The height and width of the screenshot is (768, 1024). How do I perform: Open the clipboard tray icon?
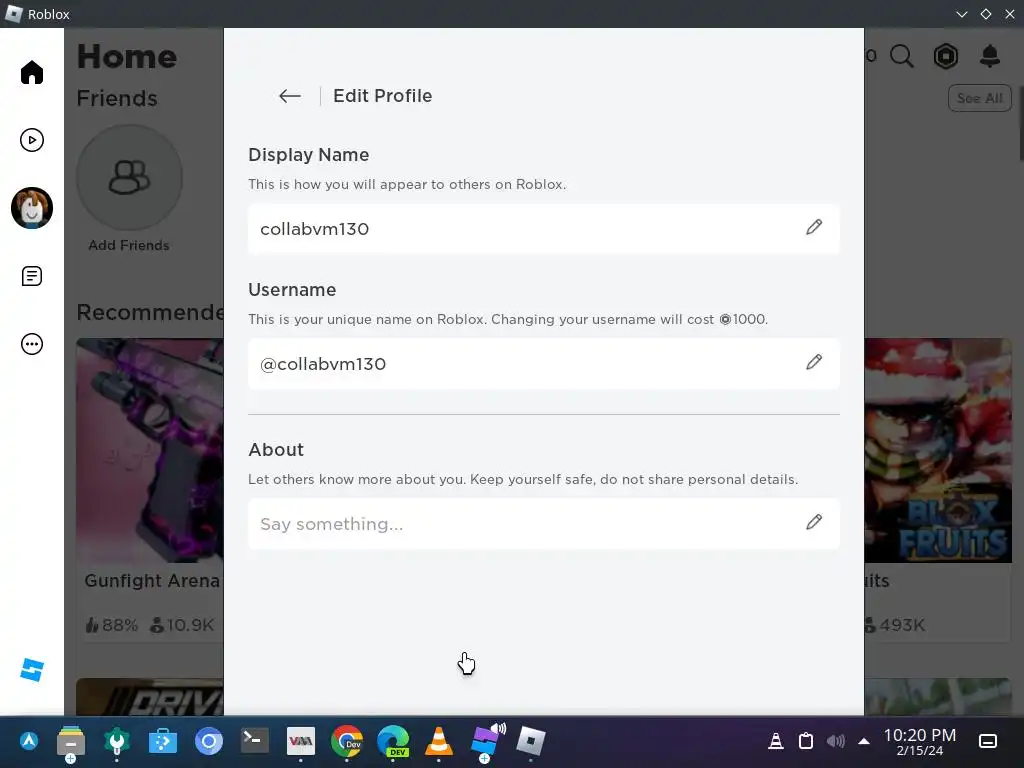pyautogui.click(x=806, y=741)
